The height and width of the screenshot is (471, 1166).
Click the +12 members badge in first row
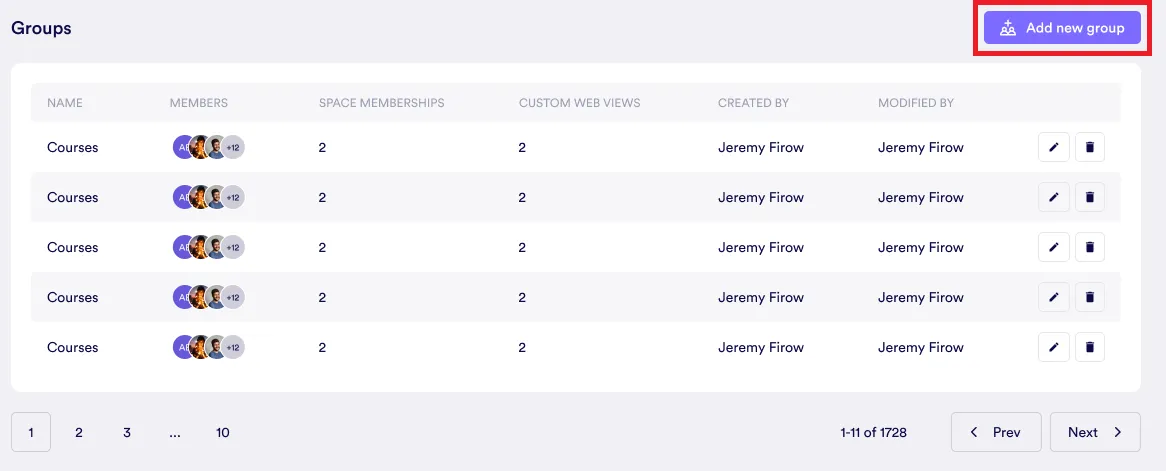[233, 147]
